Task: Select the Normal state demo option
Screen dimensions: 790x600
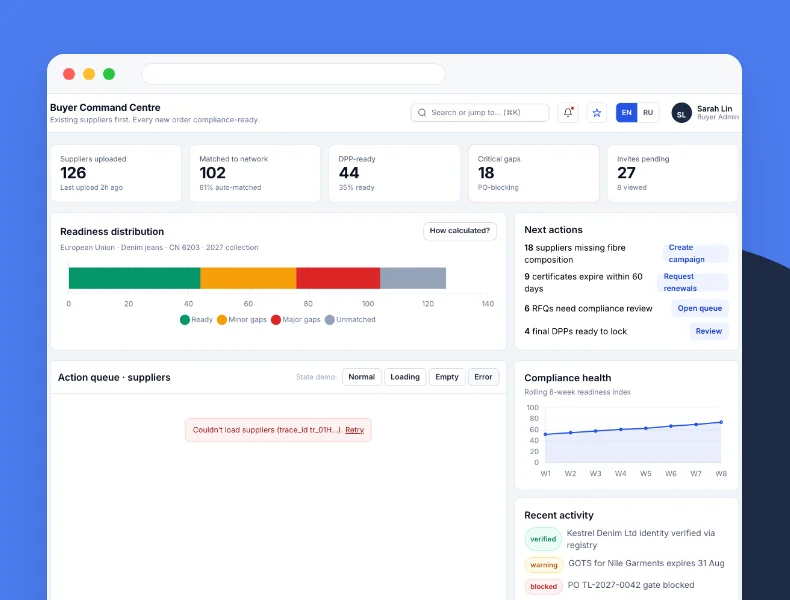Action: [361, 377]
